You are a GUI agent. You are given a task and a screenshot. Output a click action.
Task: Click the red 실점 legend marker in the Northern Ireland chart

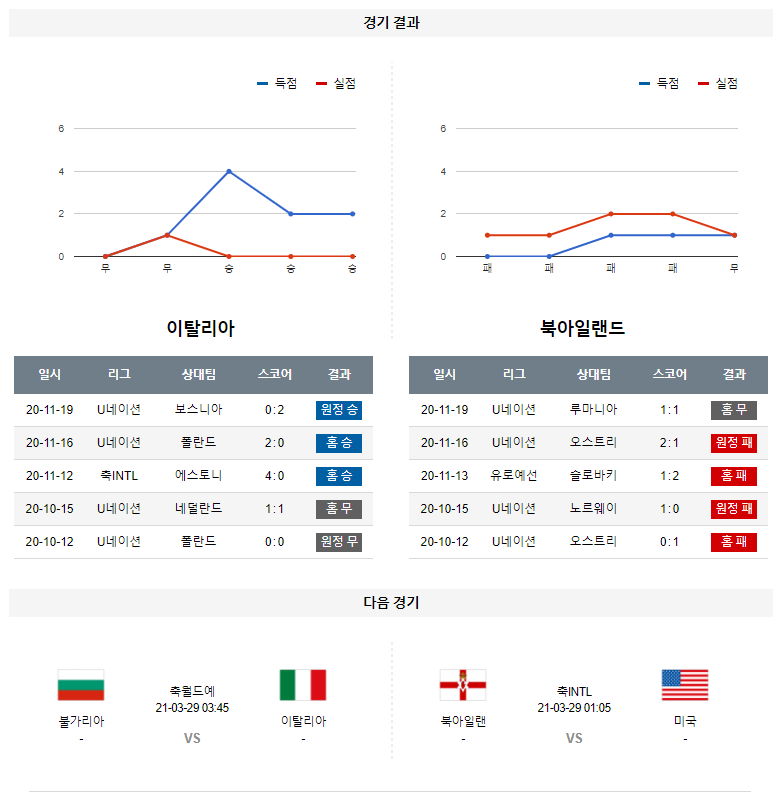click(x=703, y=84)
